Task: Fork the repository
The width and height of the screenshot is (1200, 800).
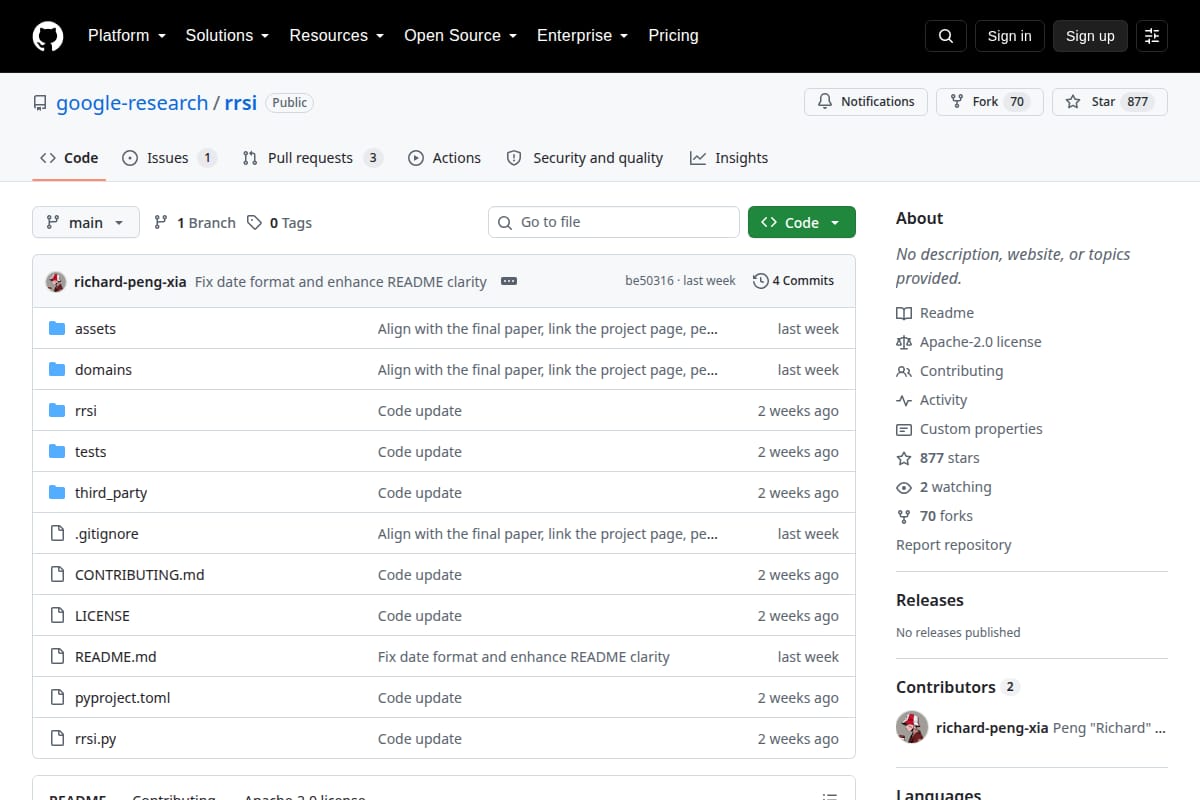Action: point(990,102)
